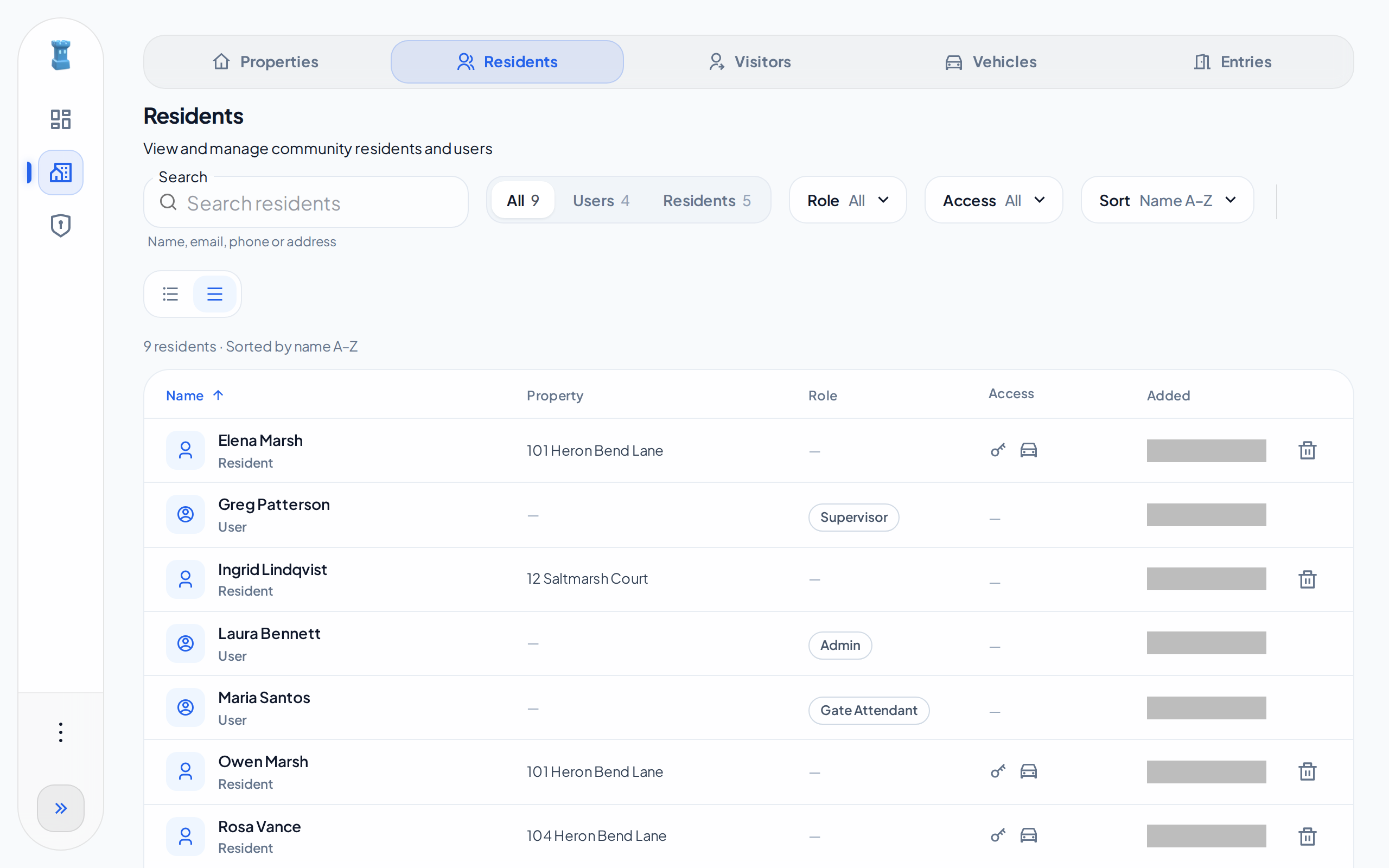The image size is (1389, 868).
Task: Open the Role filter dropdown
Action: tap(848, 200)
